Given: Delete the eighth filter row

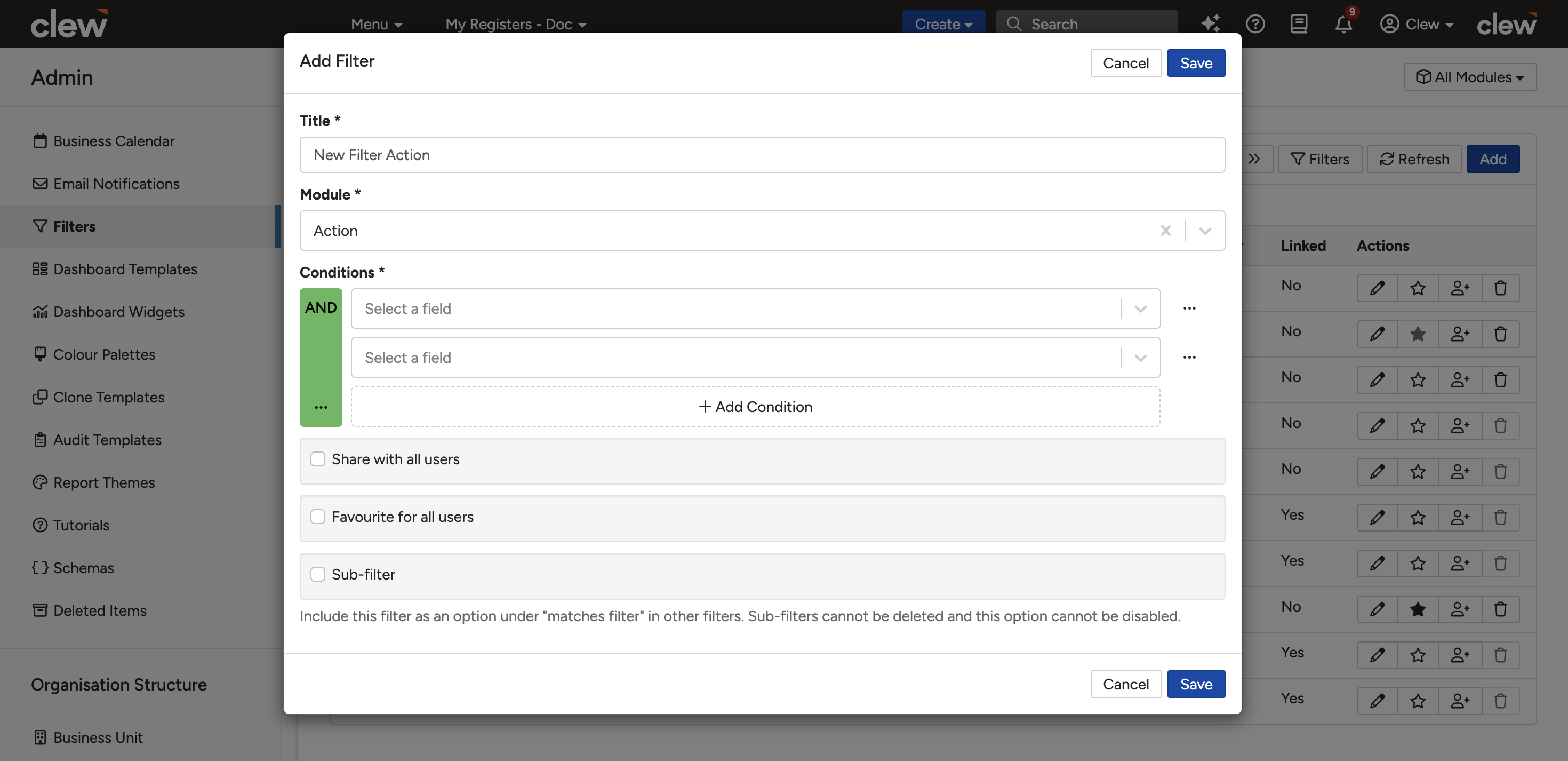Looking at the screenshot, I should [1500, 609].
